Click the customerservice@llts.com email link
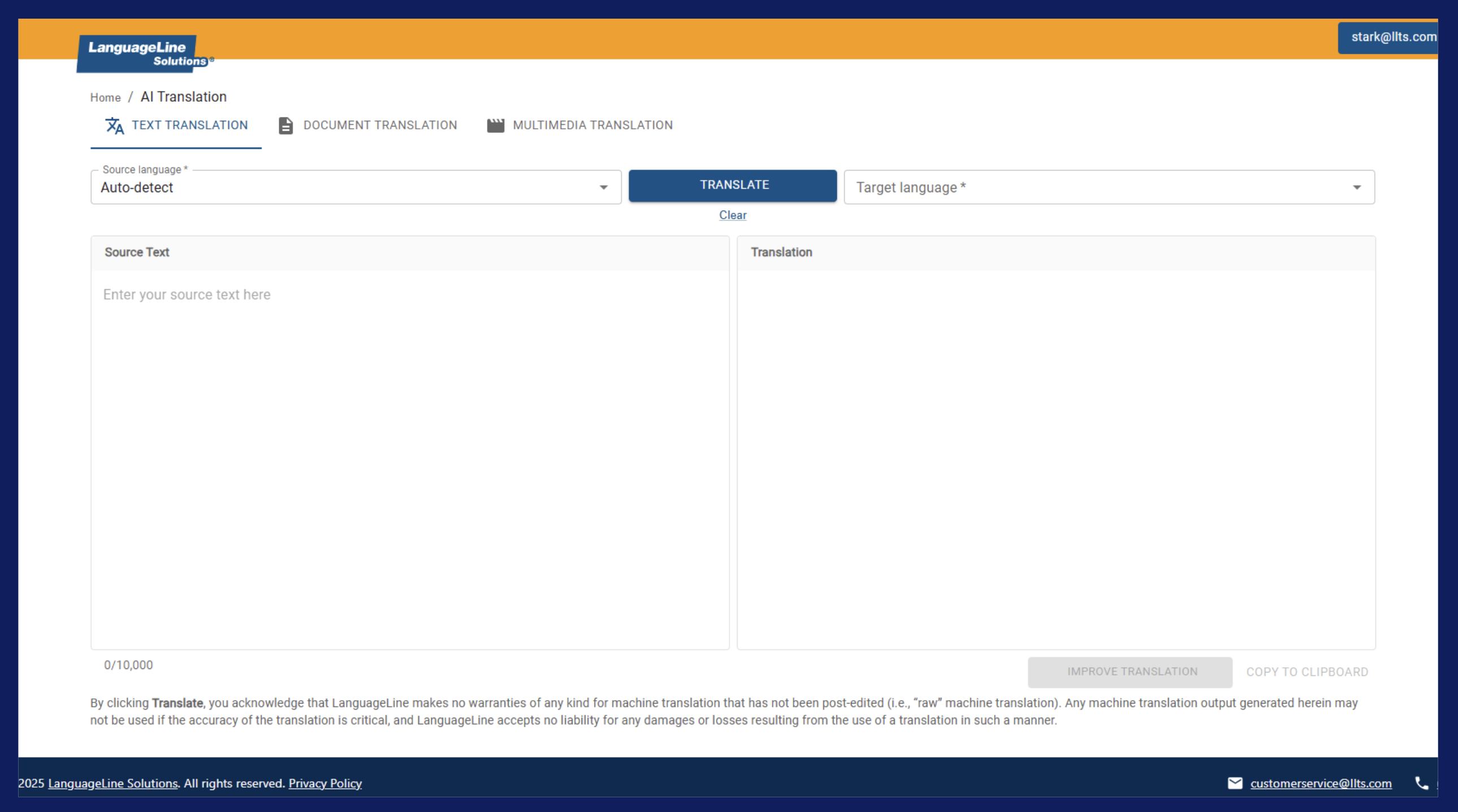The width and height of the screenshot is (1458, 812). tap(1321, 783)
